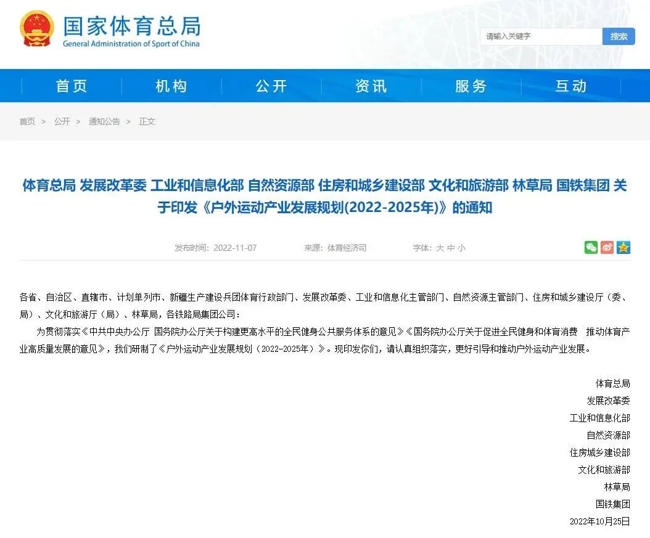Go to 公开 in the breadcrumb
The height and width of the screenshot is (538, 650).
coord(62,121)
